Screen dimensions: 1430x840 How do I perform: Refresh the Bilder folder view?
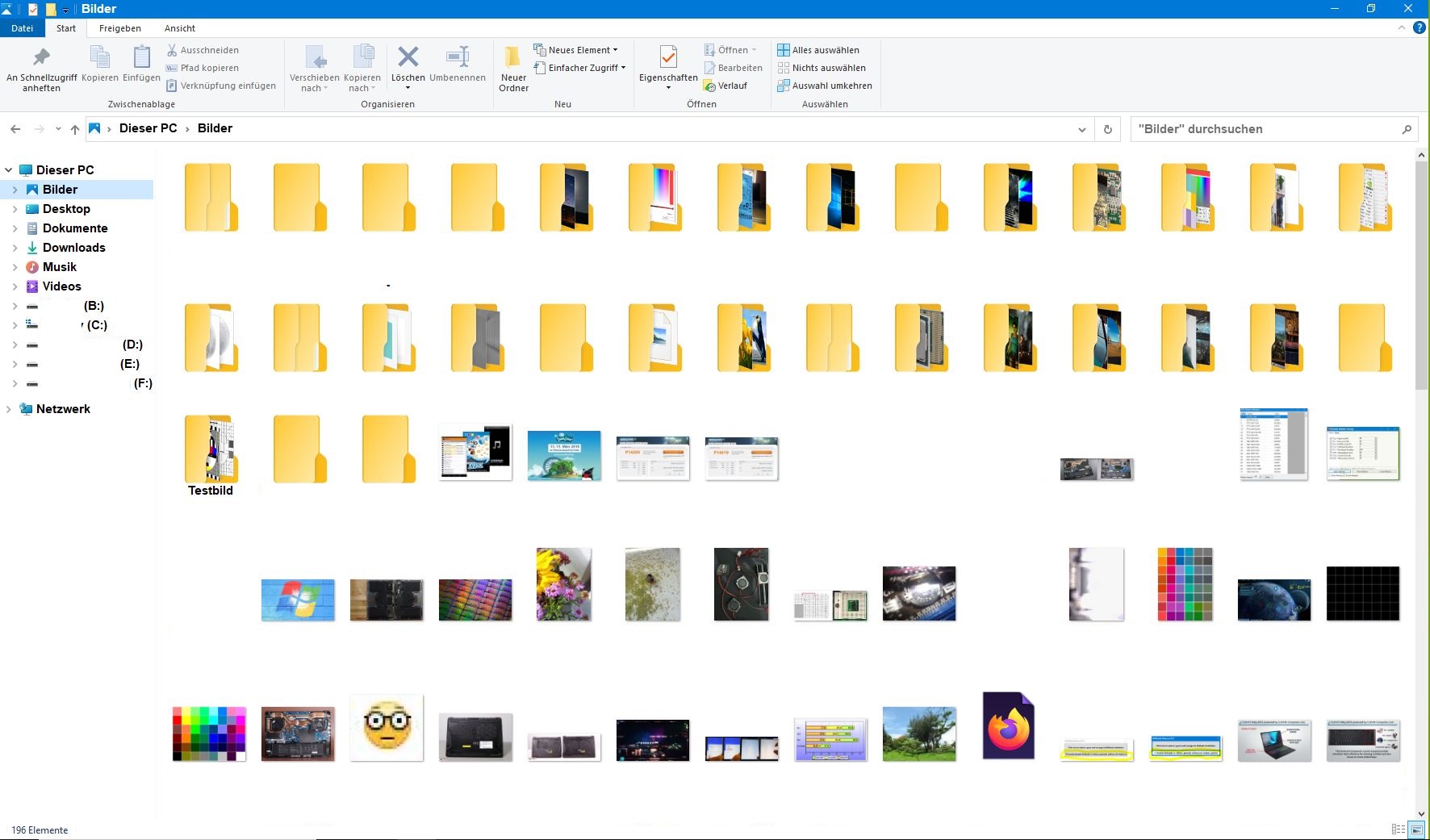coord(1107,129)
